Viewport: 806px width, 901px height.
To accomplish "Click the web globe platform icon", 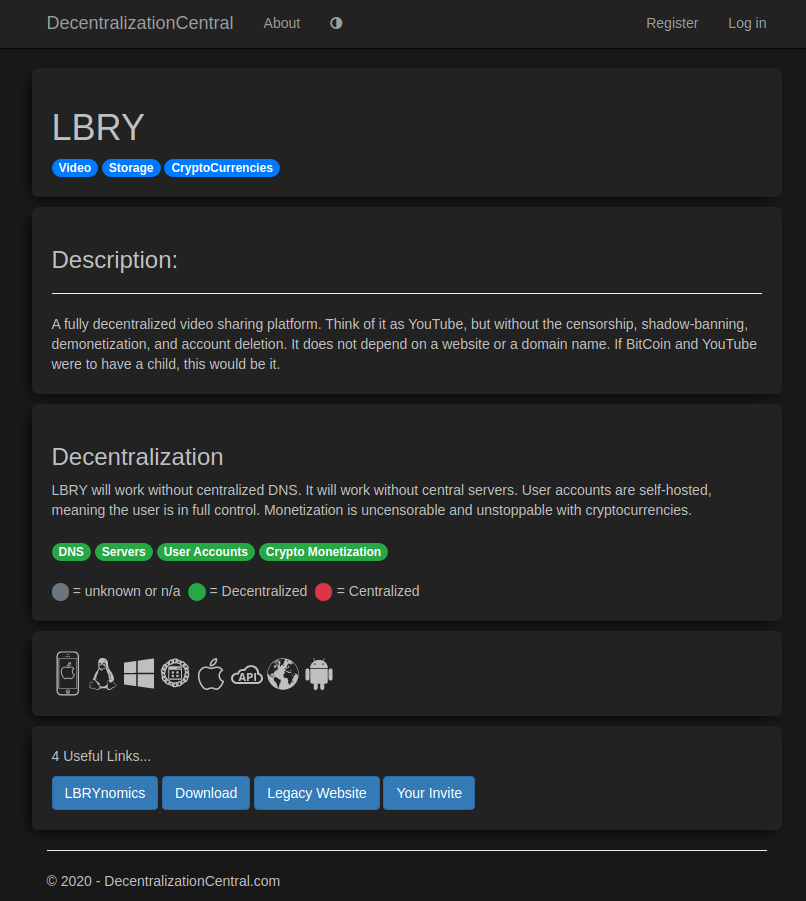I will (x=283, y=673).
